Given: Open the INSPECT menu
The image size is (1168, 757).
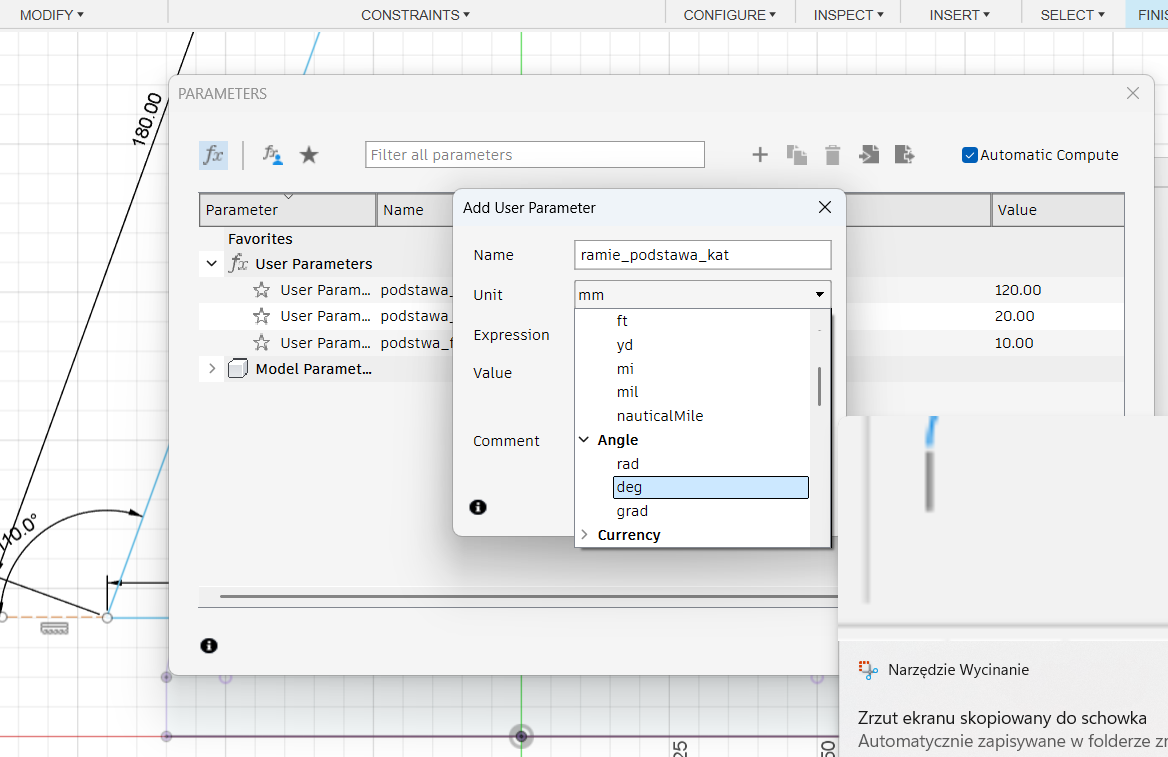Looking at the screenshot, I should [x=848, y=15].
